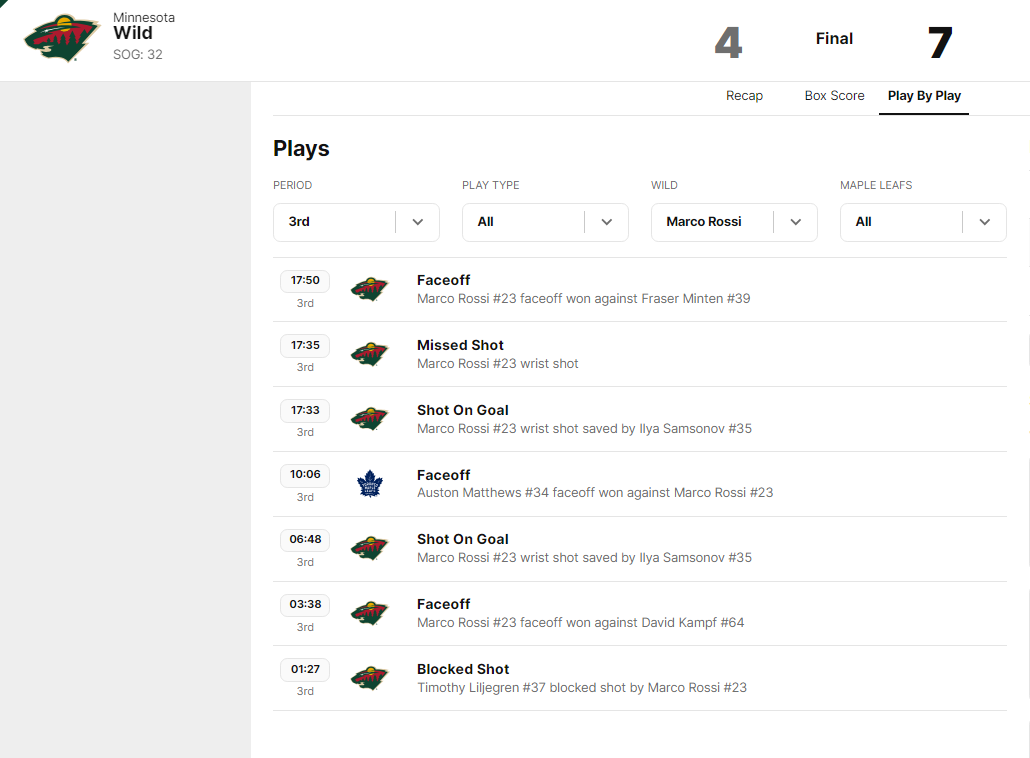Open Wild player filter showing Marco Rossi
The height and width of the screenshot is (758, 1030).
point(733,222)
